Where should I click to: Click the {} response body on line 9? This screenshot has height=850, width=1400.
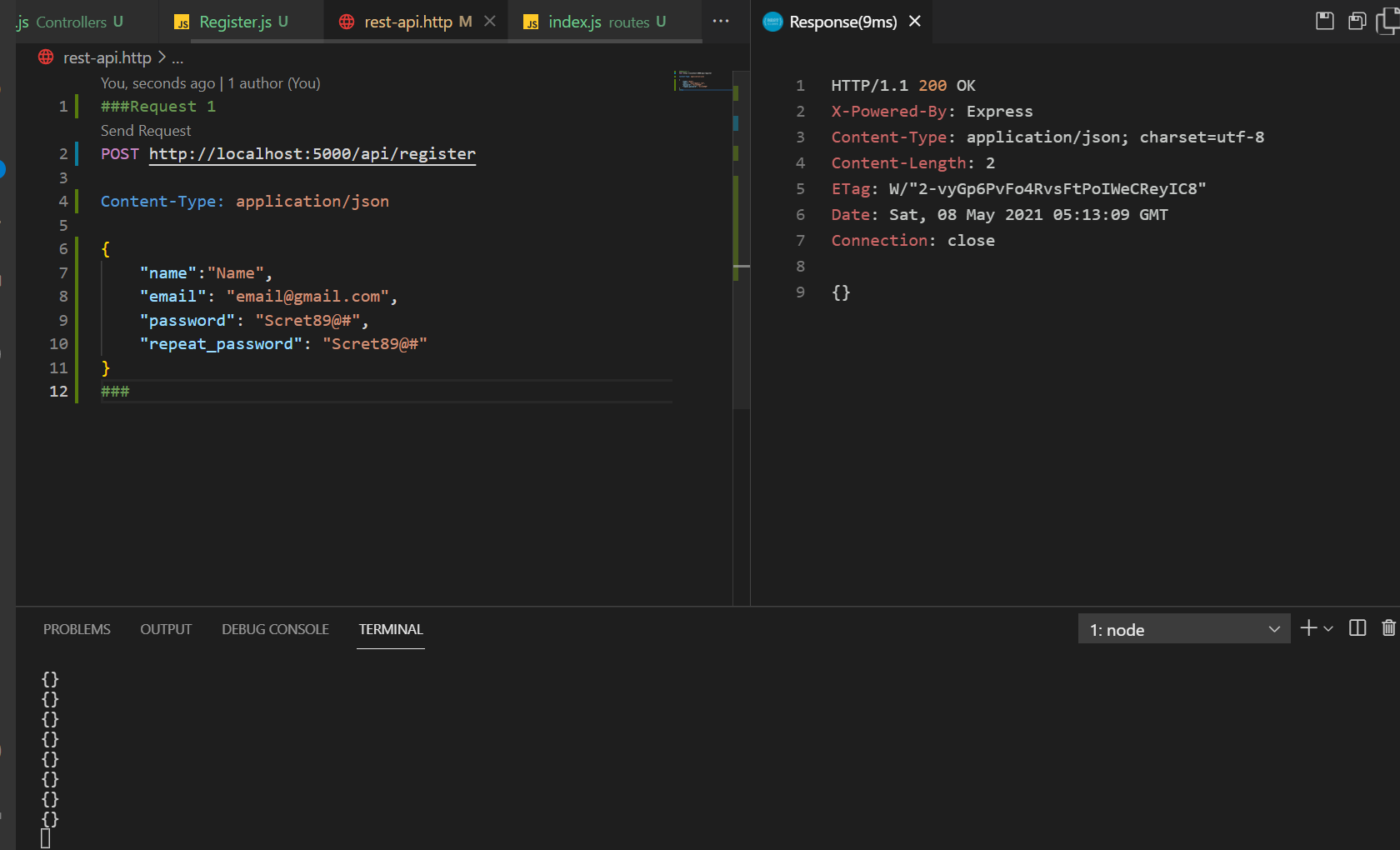841,292
